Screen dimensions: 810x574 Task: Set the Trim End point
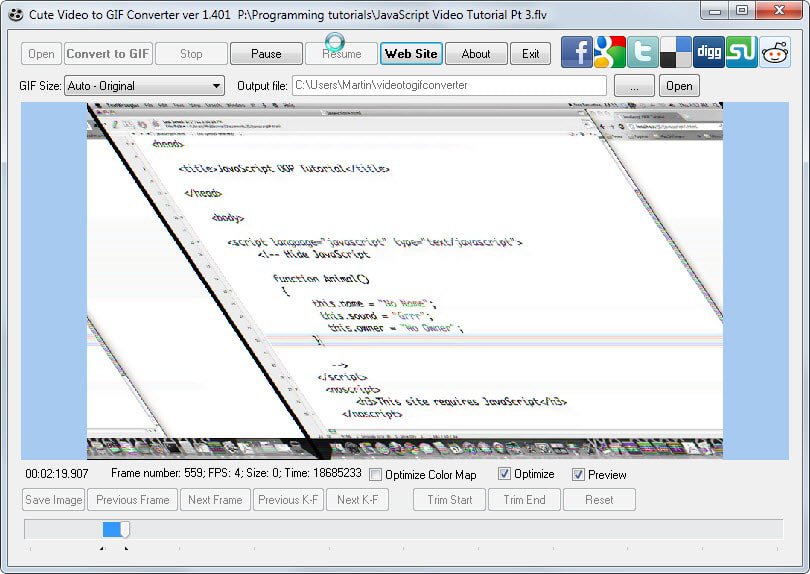click(524, 500)
